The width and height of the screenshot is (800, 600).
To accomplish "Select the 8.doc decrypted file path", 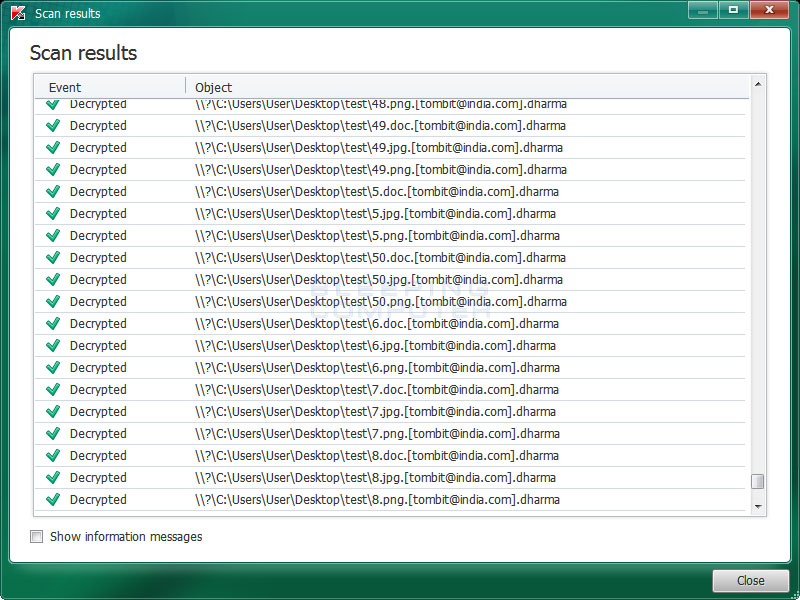I will coord(377,456).
